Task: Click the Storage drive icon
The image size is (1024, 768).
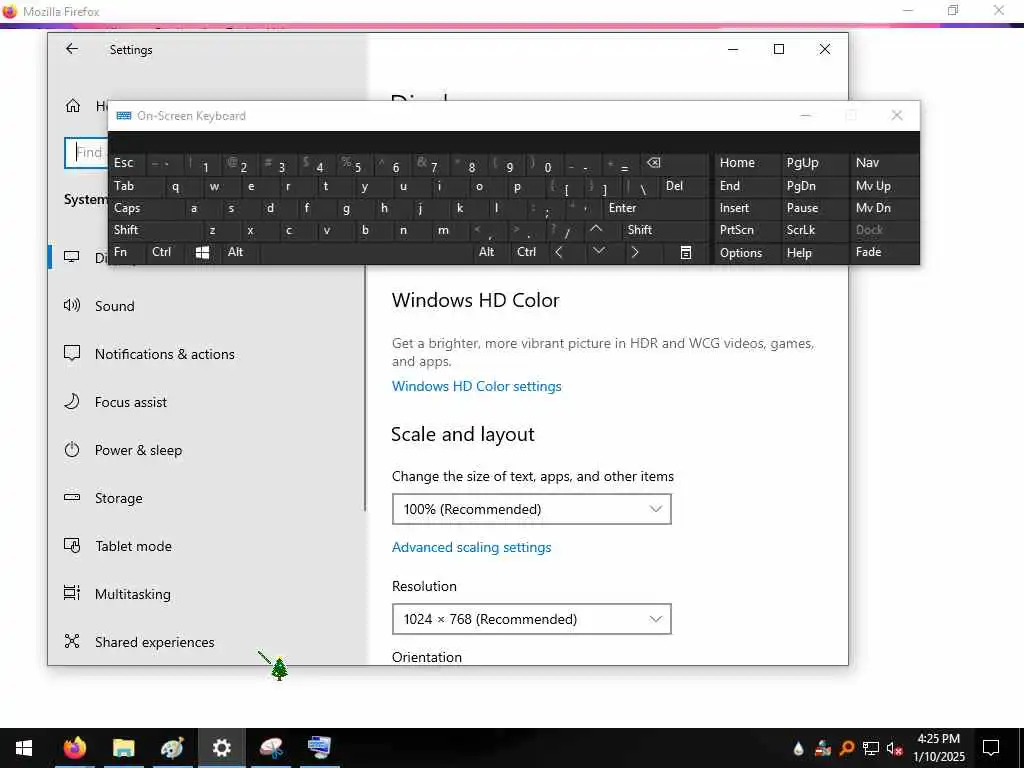Action: tap(72, 497)
